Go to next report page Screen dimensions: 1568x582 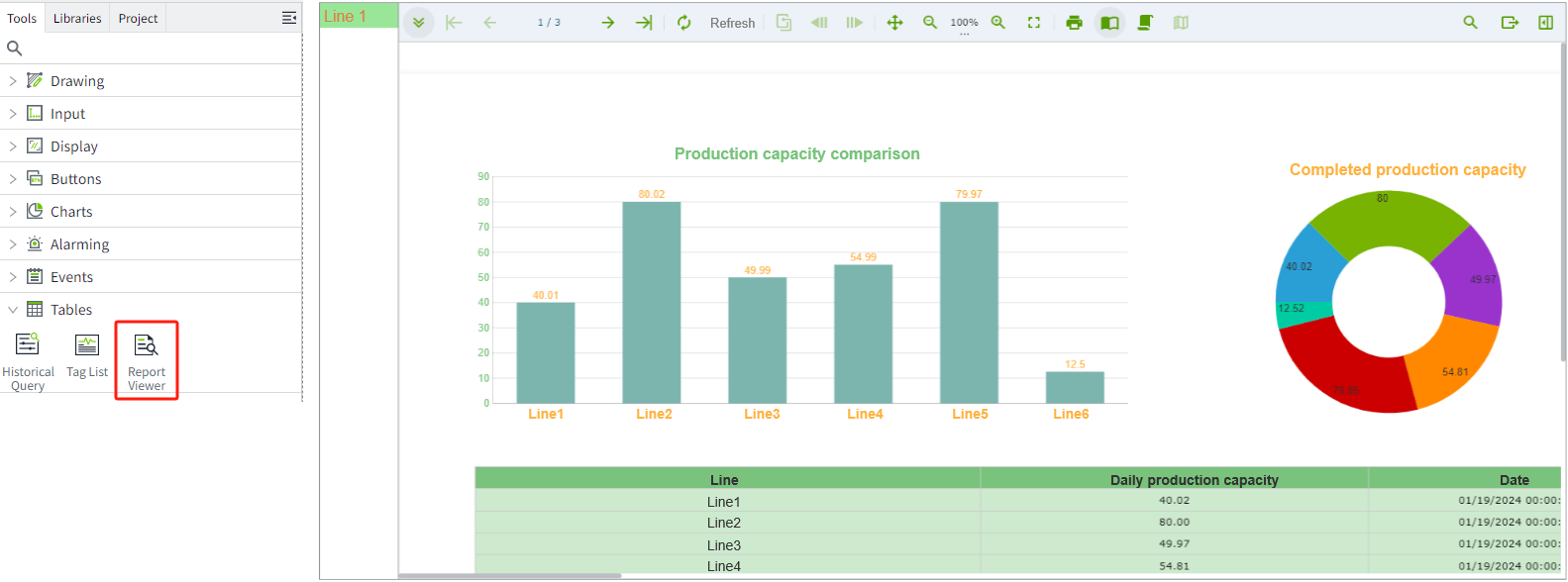point(608,23)
